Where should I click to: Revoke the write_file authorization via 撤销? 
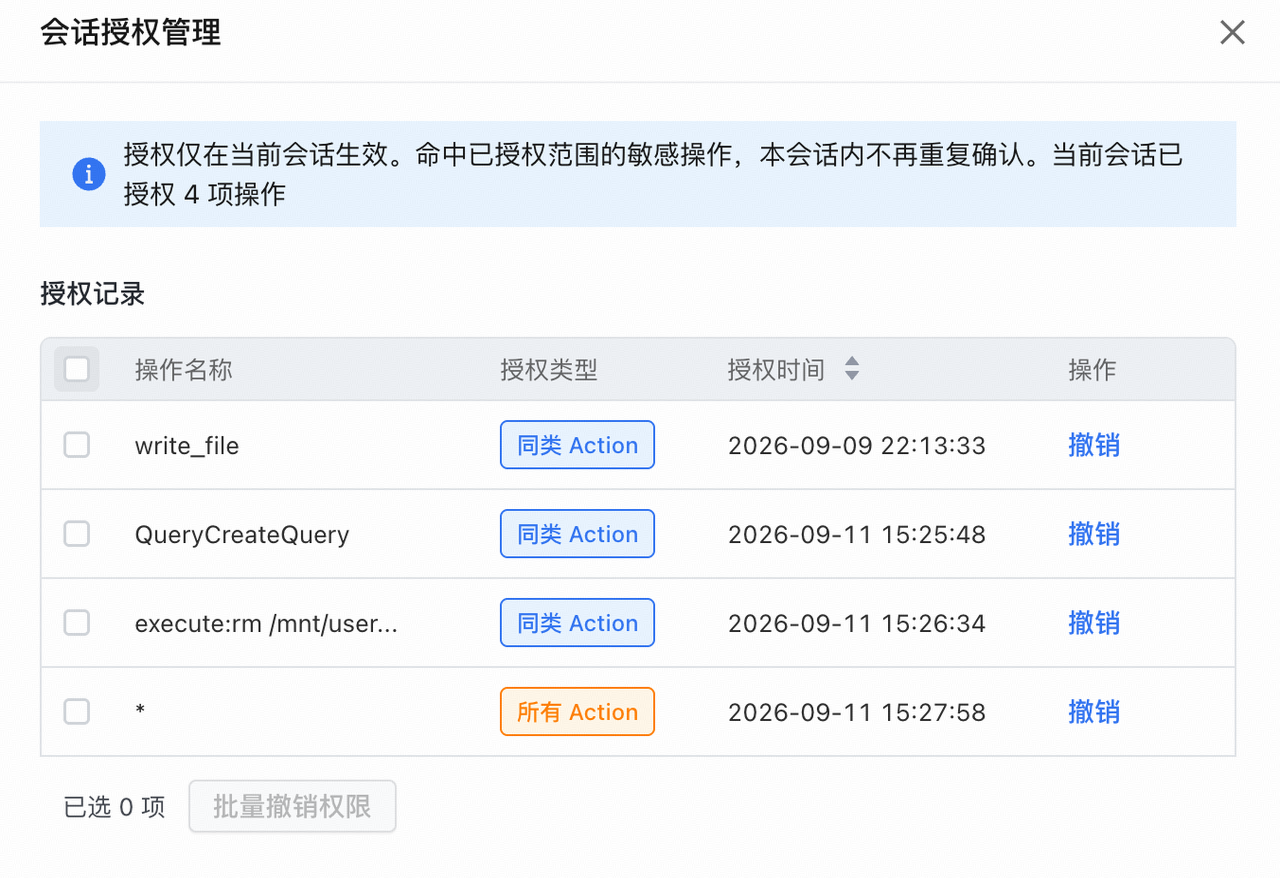[1094, 445]
